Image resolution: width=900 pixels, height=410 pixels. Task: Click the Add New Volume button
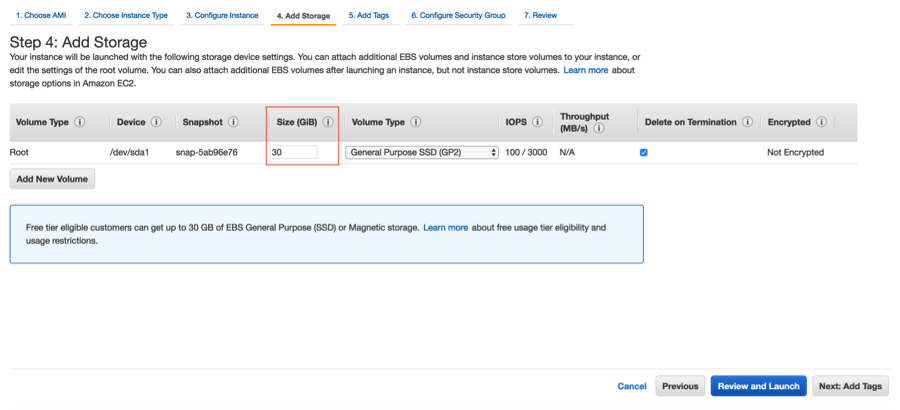(x=52, y=179)
